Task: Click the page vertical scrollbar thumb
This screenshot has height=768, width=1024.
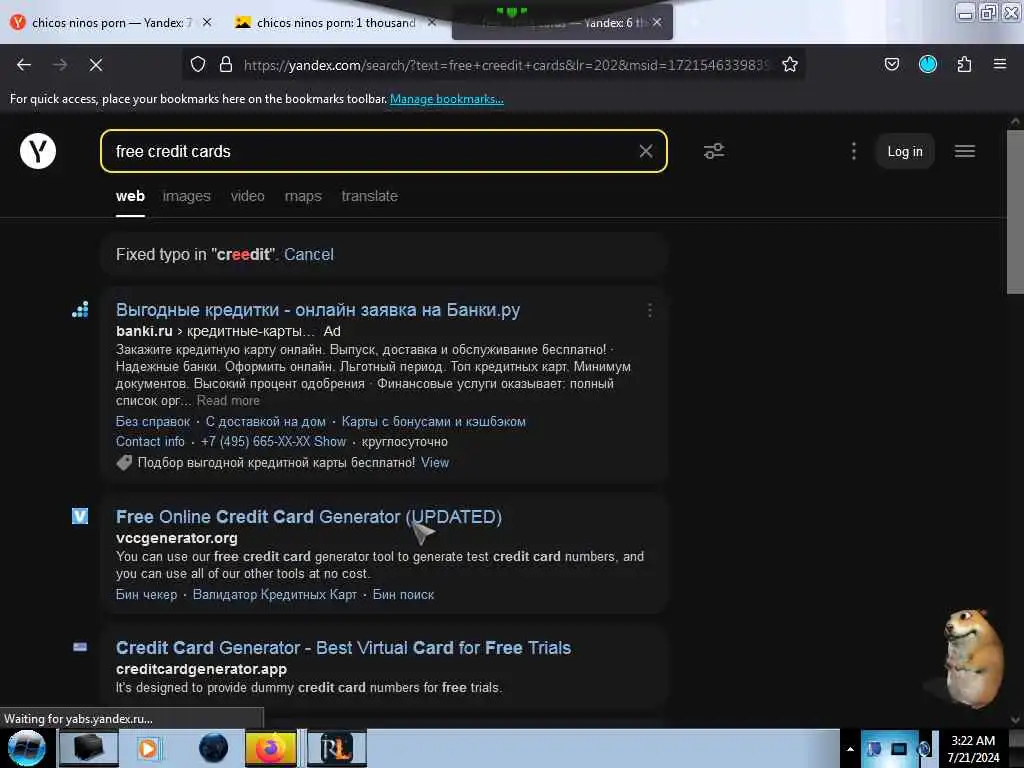Action: tap(1015, 212)
